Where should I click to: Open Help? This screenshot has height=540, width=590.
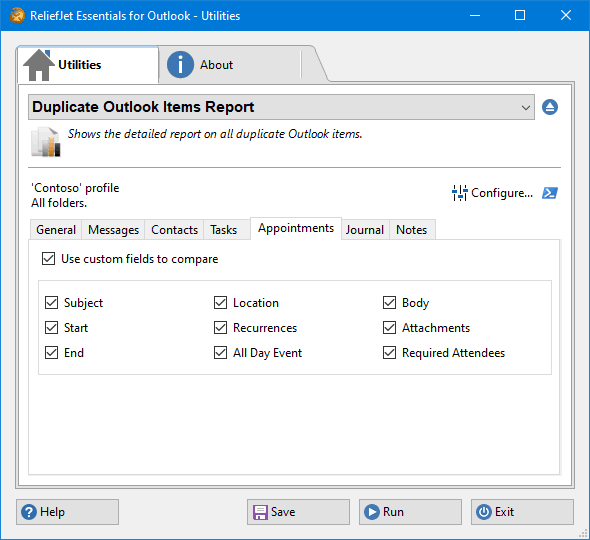(x=67, y=512)
